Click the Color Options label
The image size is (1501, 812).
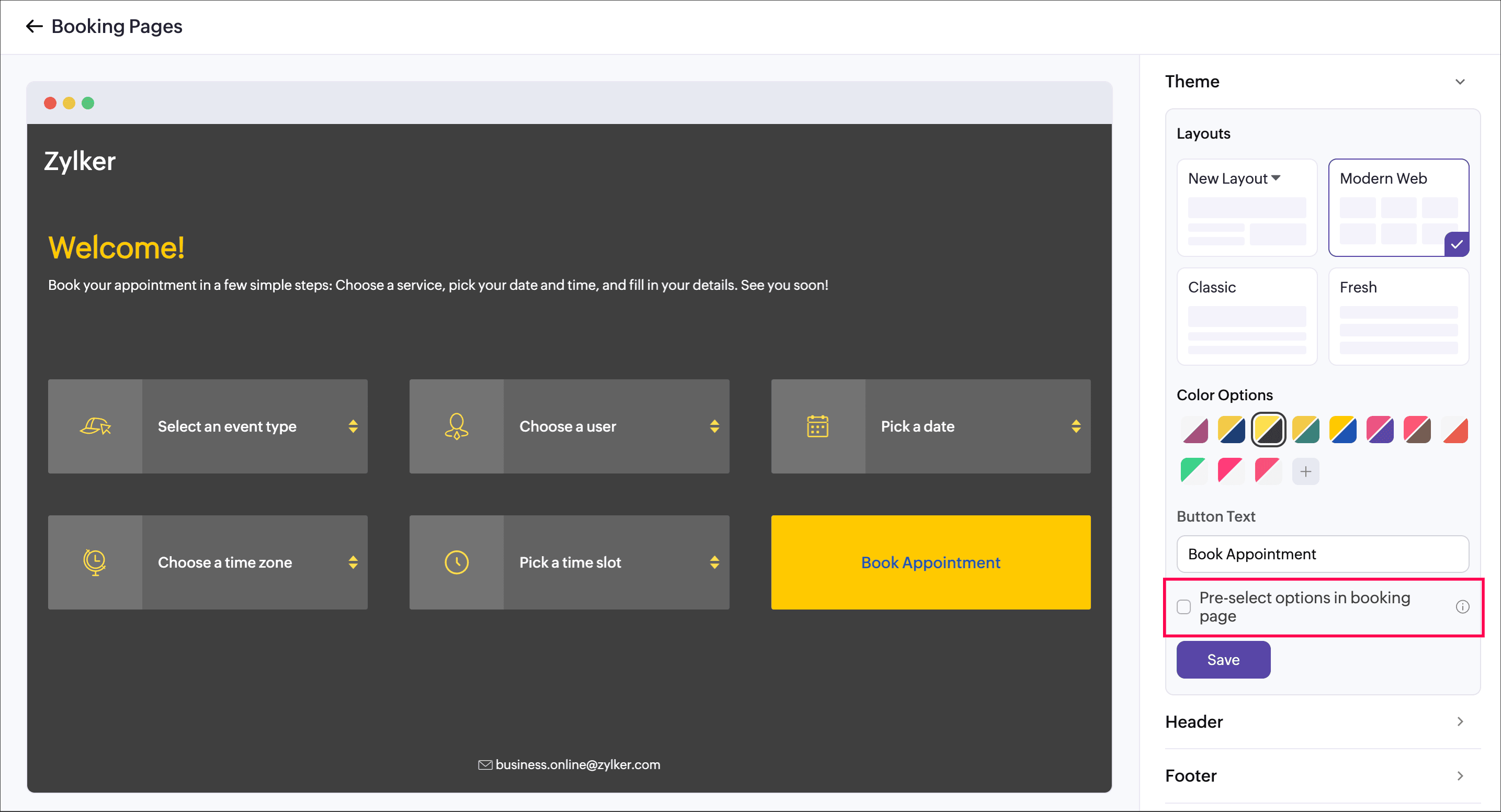[x=1224, y=395]
